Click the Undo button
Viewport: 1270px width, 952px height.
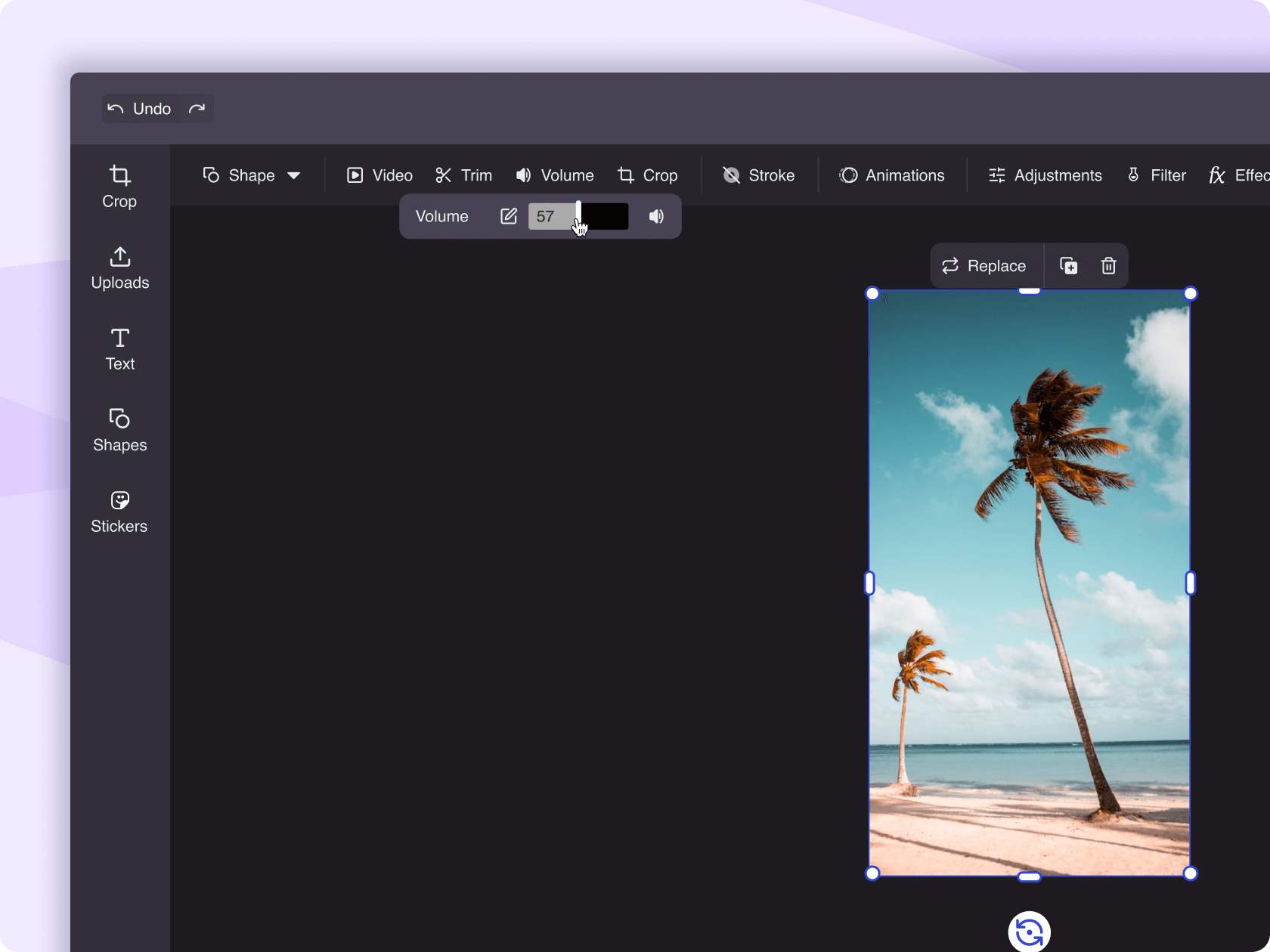140,108
